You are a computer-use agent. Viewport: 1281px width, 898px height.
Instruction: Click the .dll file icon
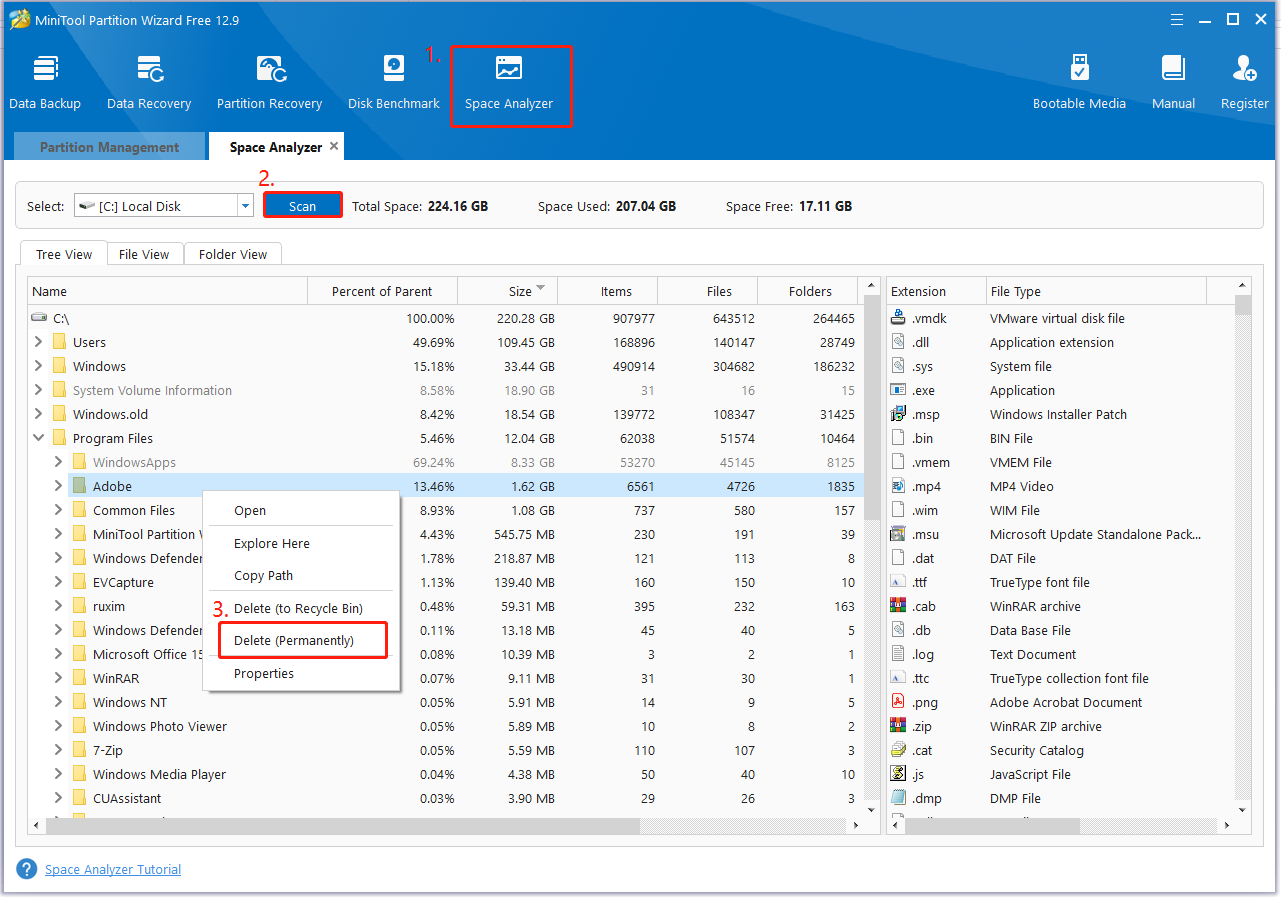(x=898, y=342)
